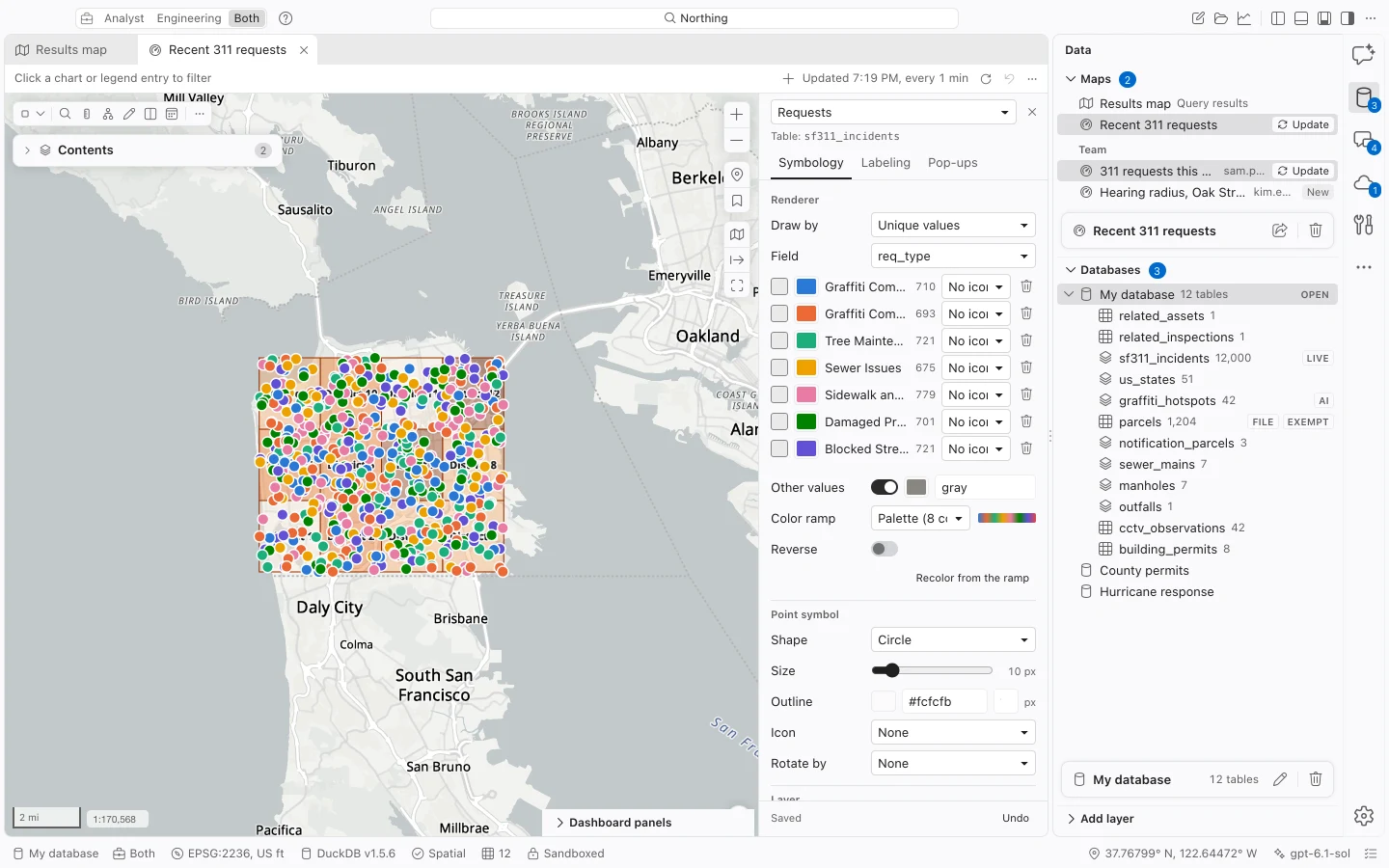Delete the Blocked Street symbol class
This screenshot has height=868, width=1389.
click(1026, 448)
